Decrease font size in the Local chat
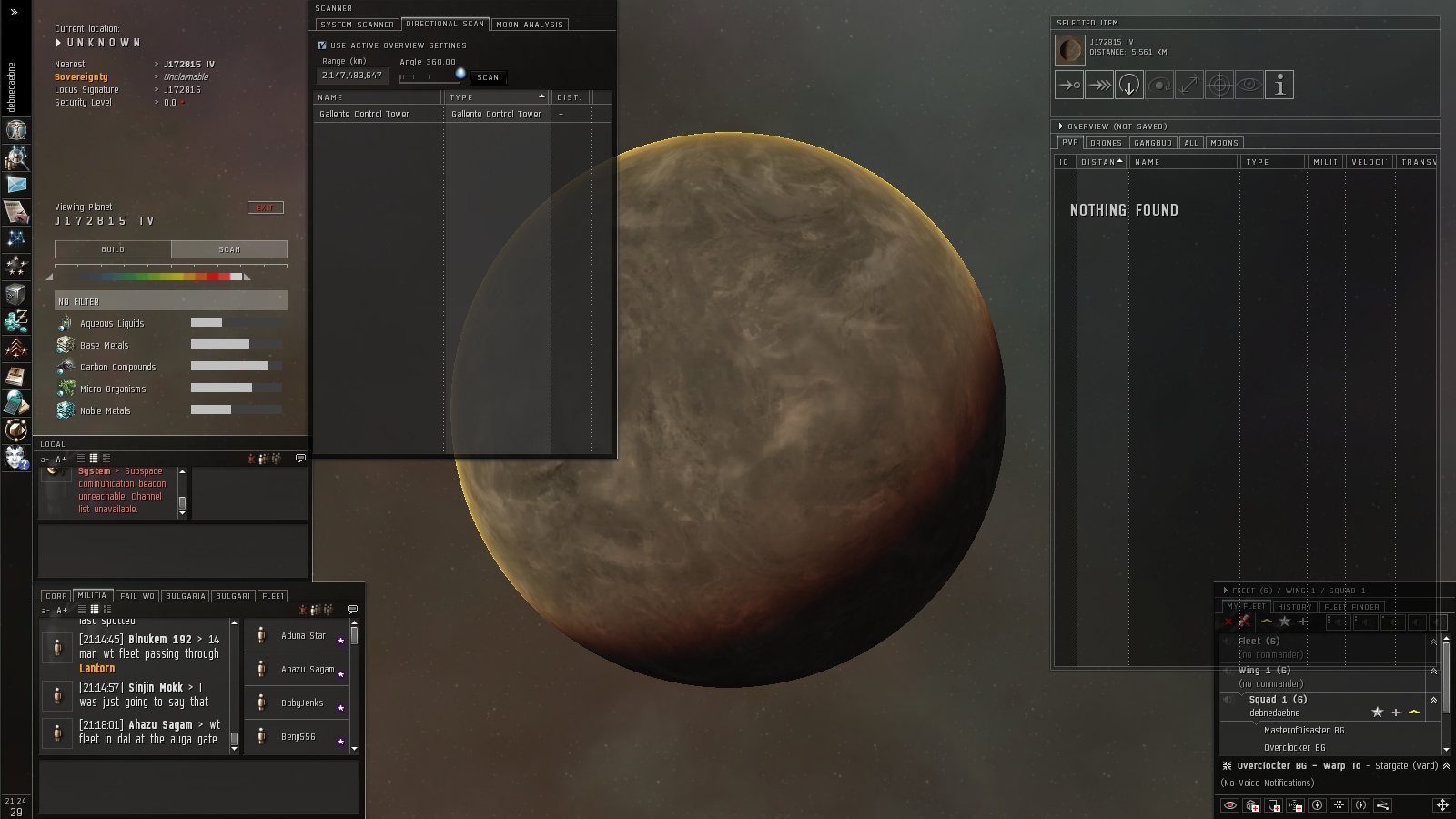This screenshot has height=819, width=1456. (45, 460)
